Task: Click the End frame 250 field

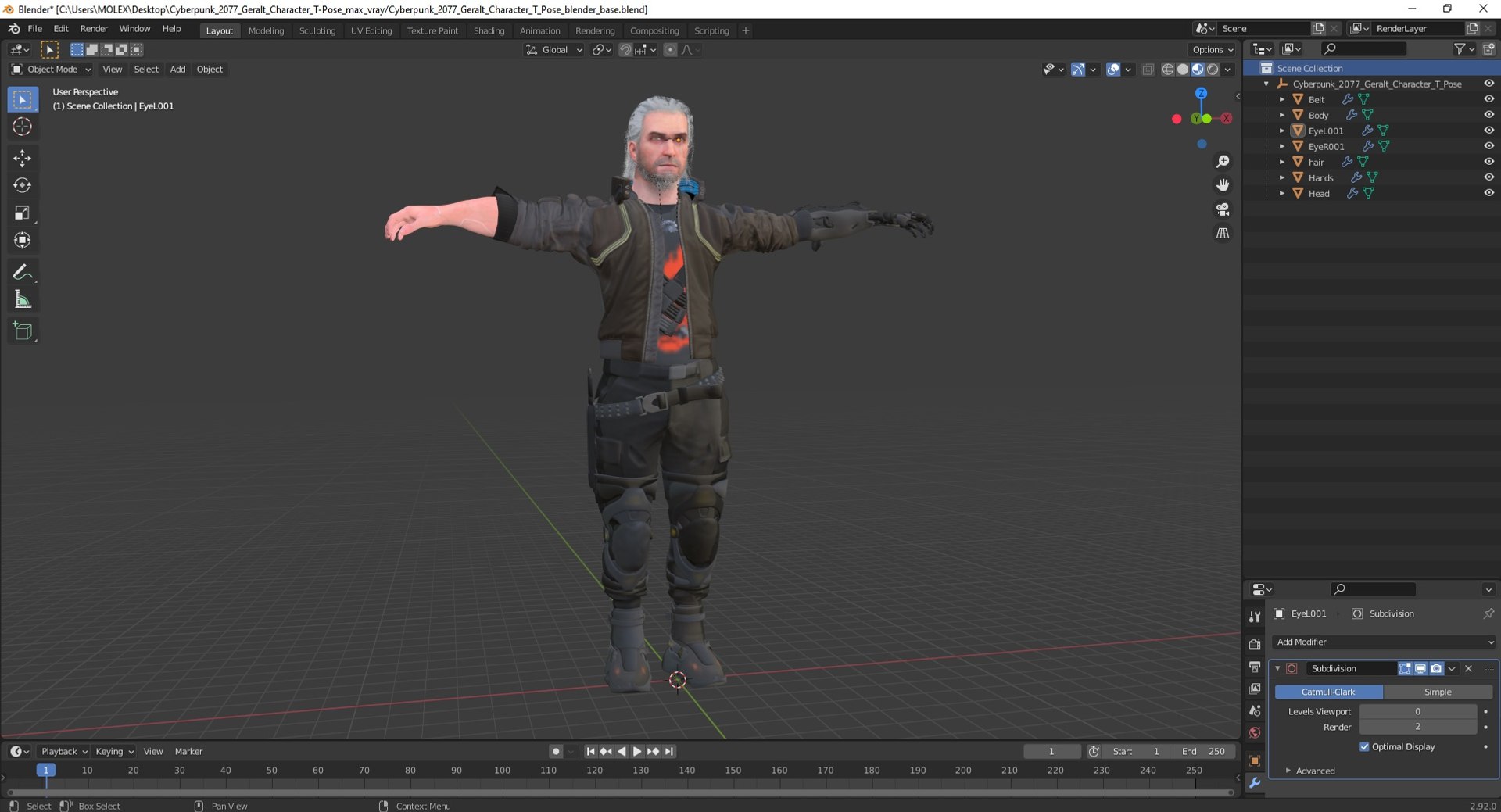Action: coord(1203,752)
